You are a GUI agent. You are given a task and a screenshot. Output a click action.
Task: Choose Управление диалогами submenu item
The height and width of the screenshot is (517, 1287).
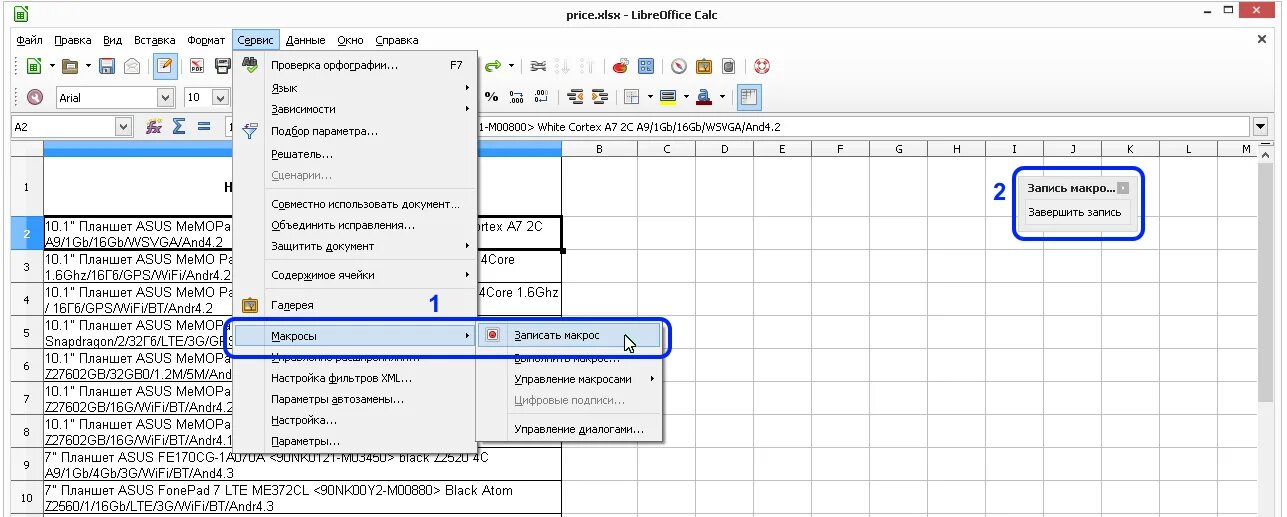[x=569, y=429]
